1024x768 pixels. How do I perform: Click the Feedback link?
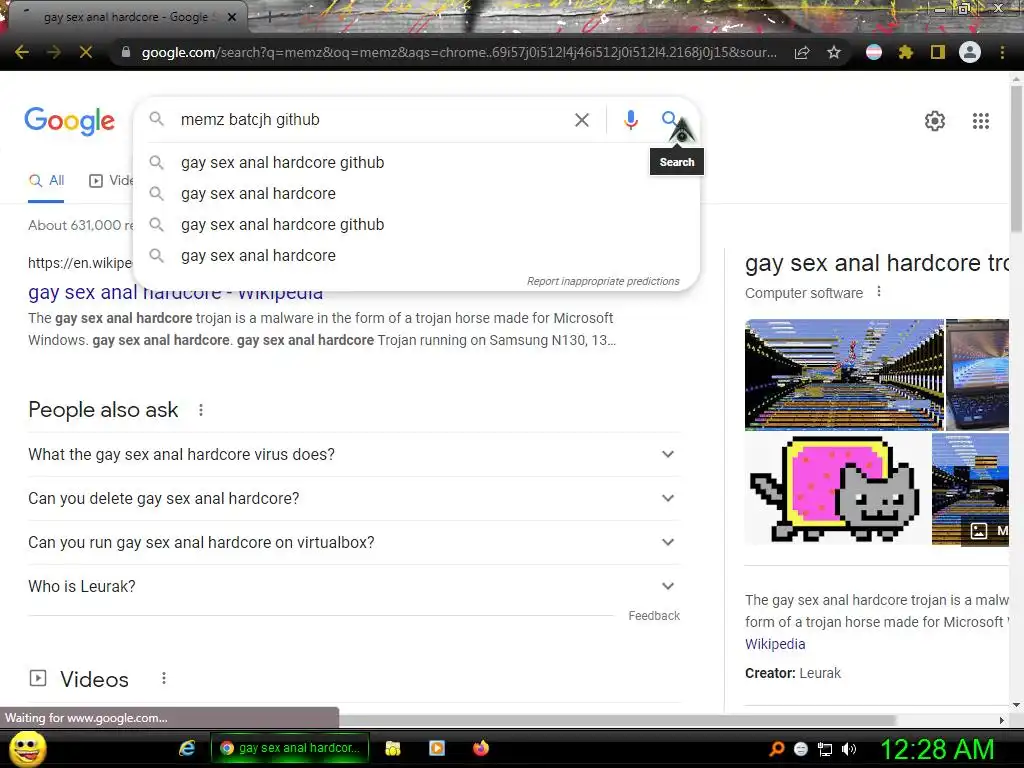[654, 616]
